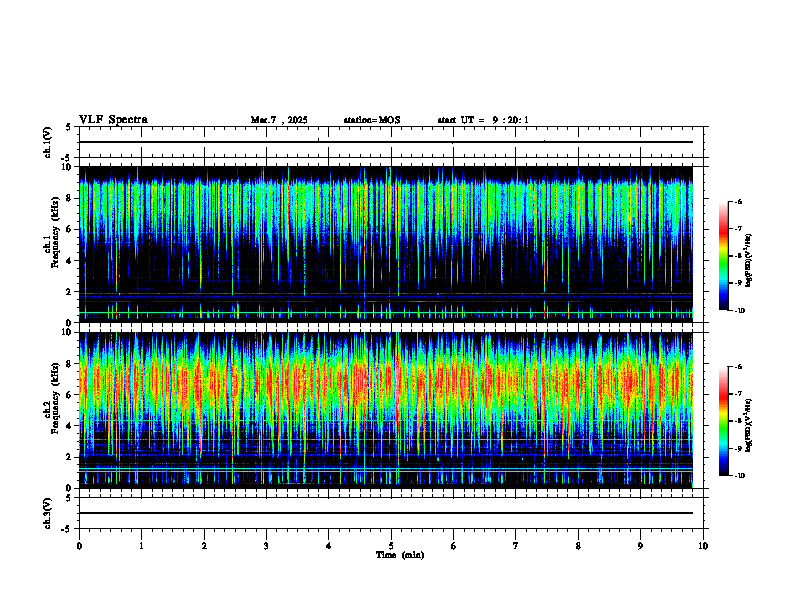Viewport: 792px width, 612px height.
Task: Click inside the ch.2 spectrogram panel
Action: (386, 410)
